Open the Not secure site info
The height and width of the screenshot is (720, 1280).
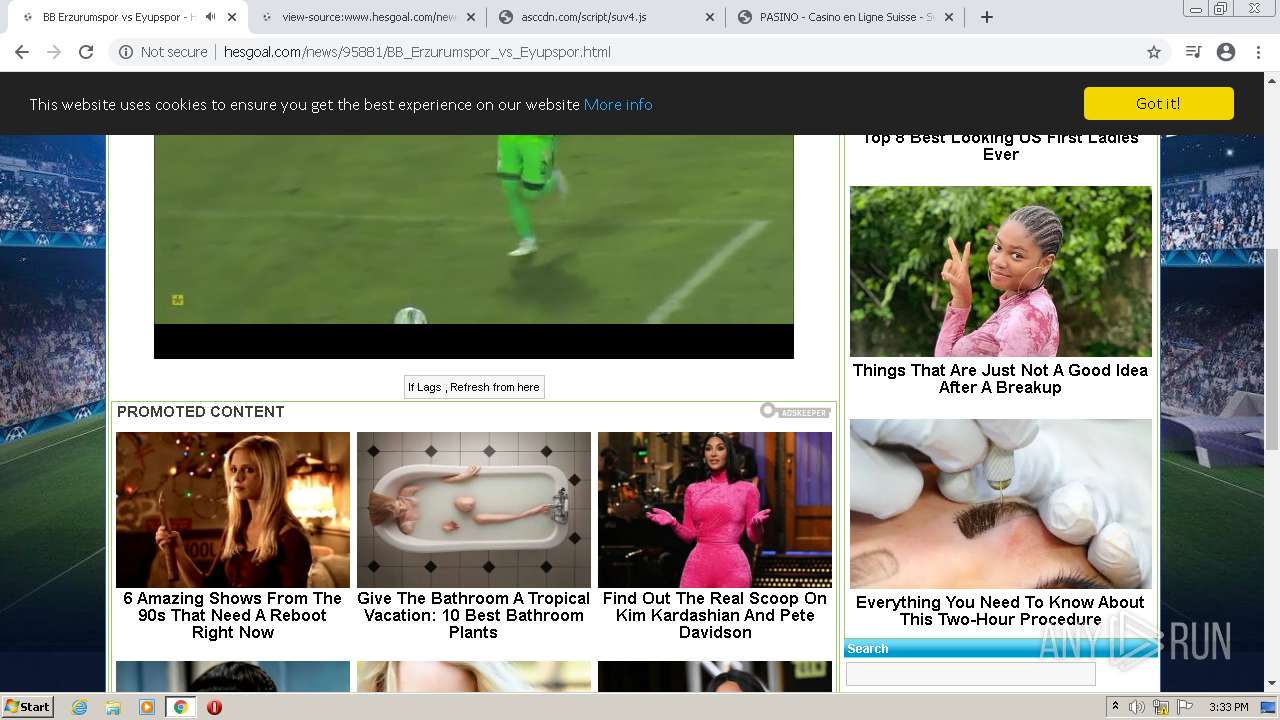[x=163, y=52]
